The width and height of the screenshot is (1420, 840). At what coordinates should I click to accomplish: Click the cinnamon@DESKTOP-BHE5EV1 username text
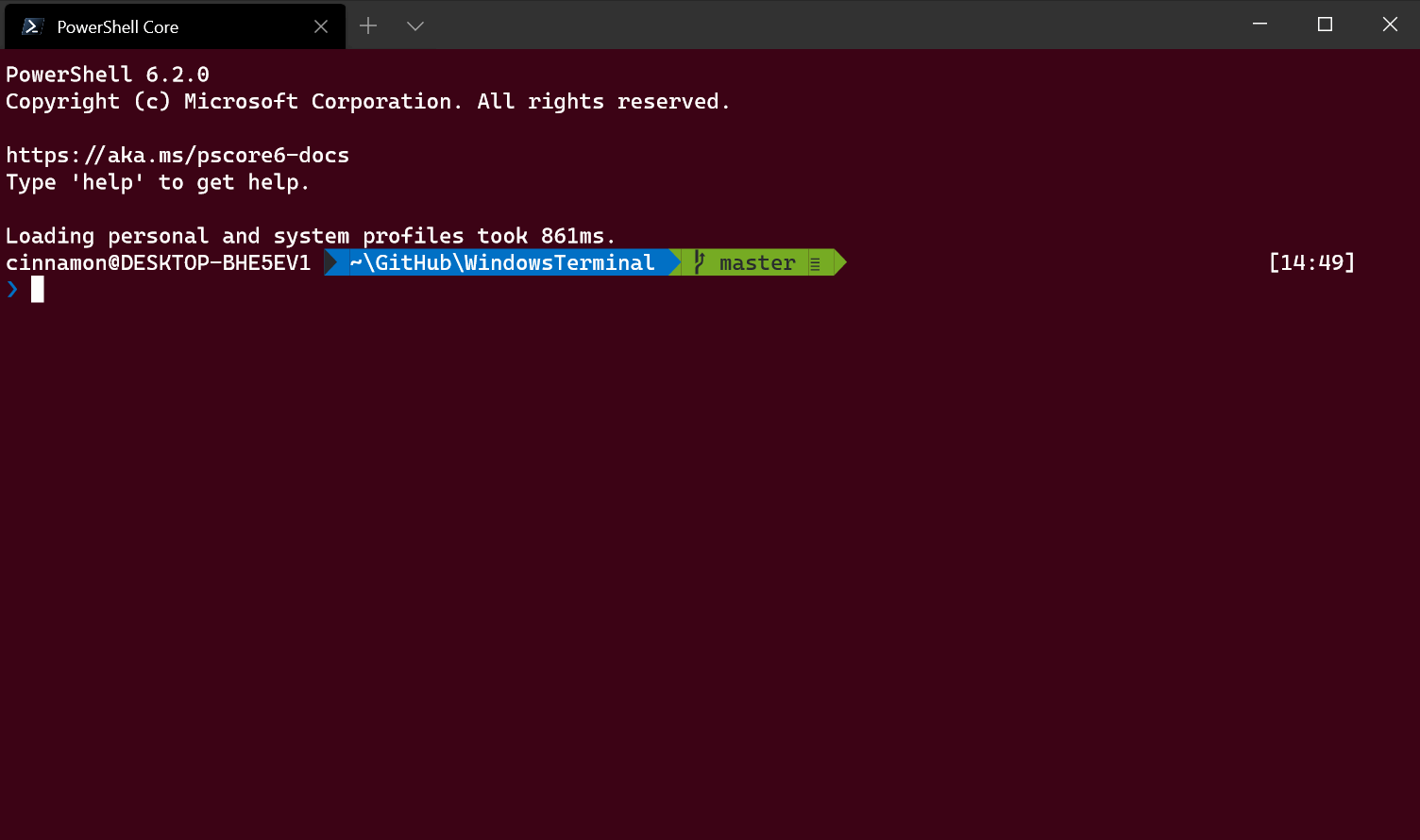tap(158, 262)
